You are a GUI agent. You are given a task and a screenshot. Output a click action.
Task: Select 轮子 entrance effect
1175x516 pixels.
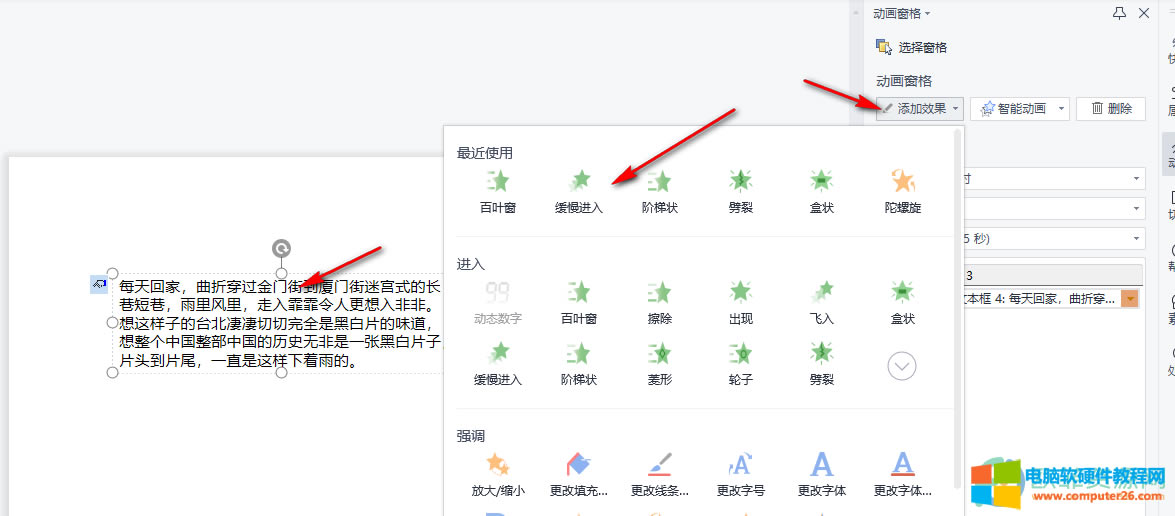tap(740, 362)
